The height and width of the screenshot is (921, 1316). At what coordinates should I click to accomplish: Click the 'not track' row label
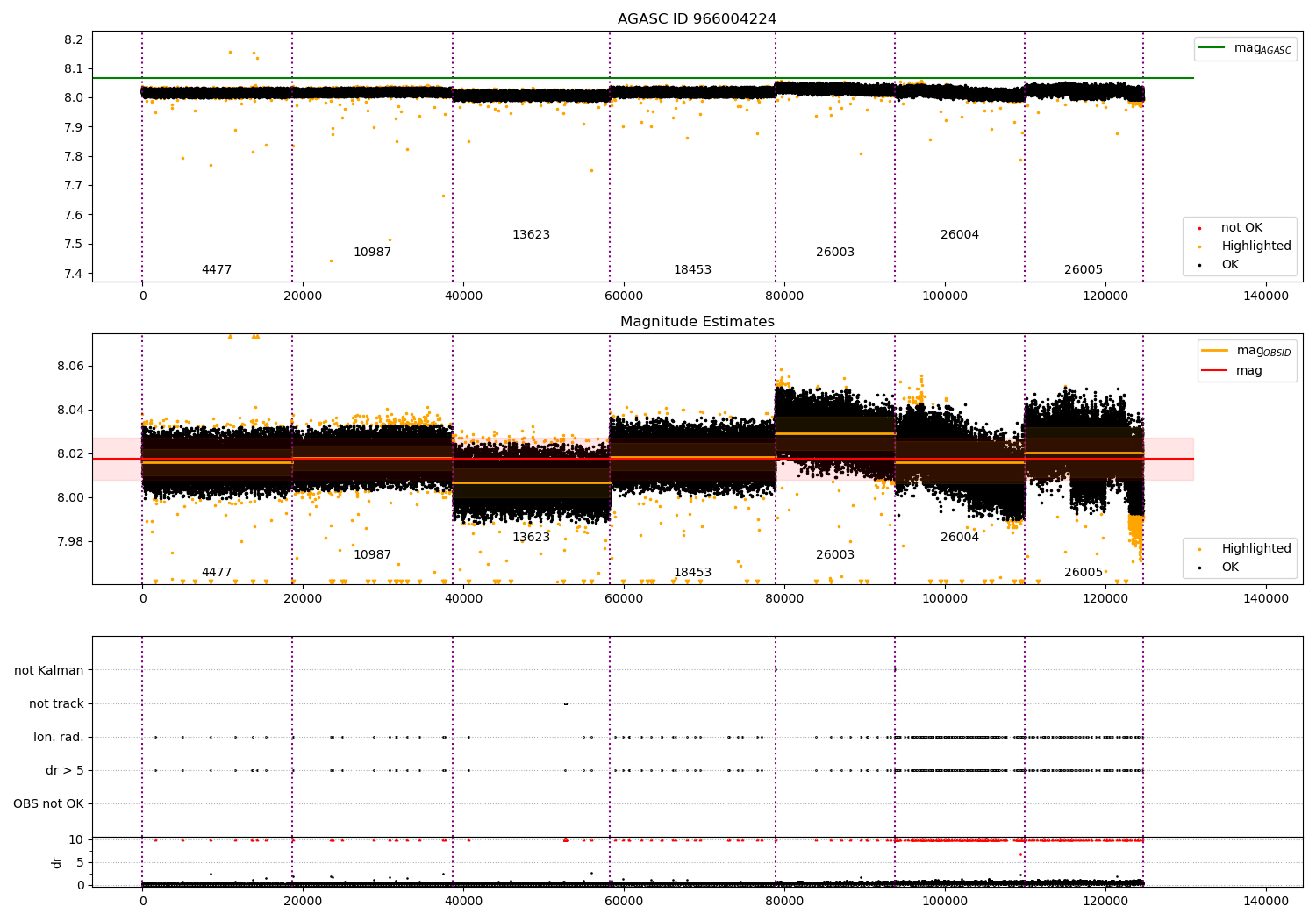pyautogui.click(x=56, y=704)
